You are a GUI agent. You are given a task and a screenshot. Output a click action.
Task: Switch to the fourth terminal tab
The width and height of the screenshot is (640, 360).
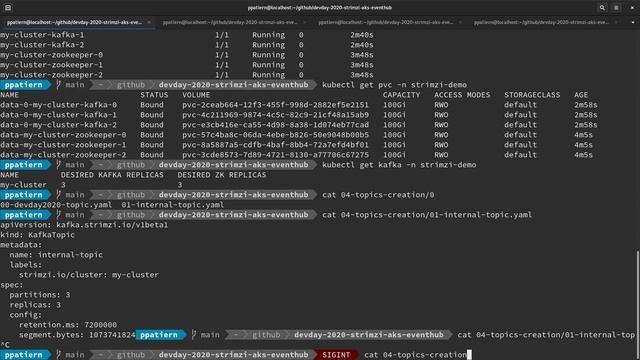pos(542,22)
